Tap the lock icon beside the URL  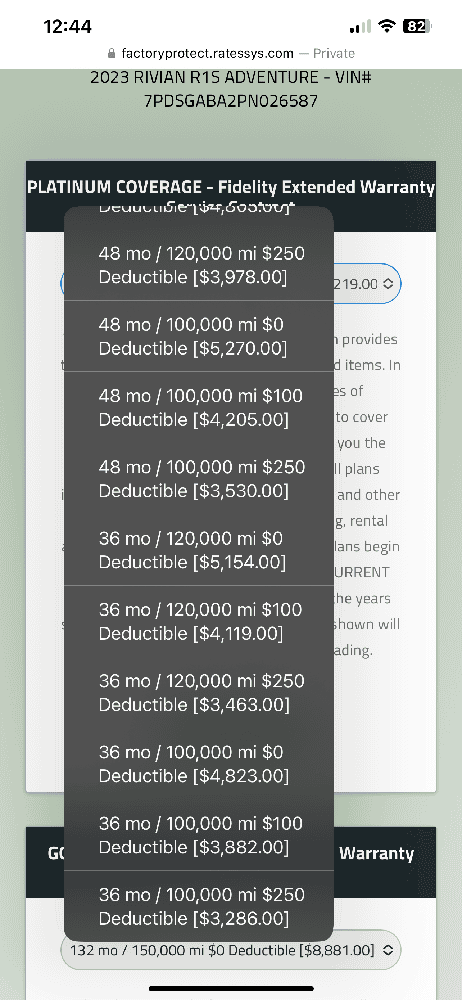tap(112, 54)
